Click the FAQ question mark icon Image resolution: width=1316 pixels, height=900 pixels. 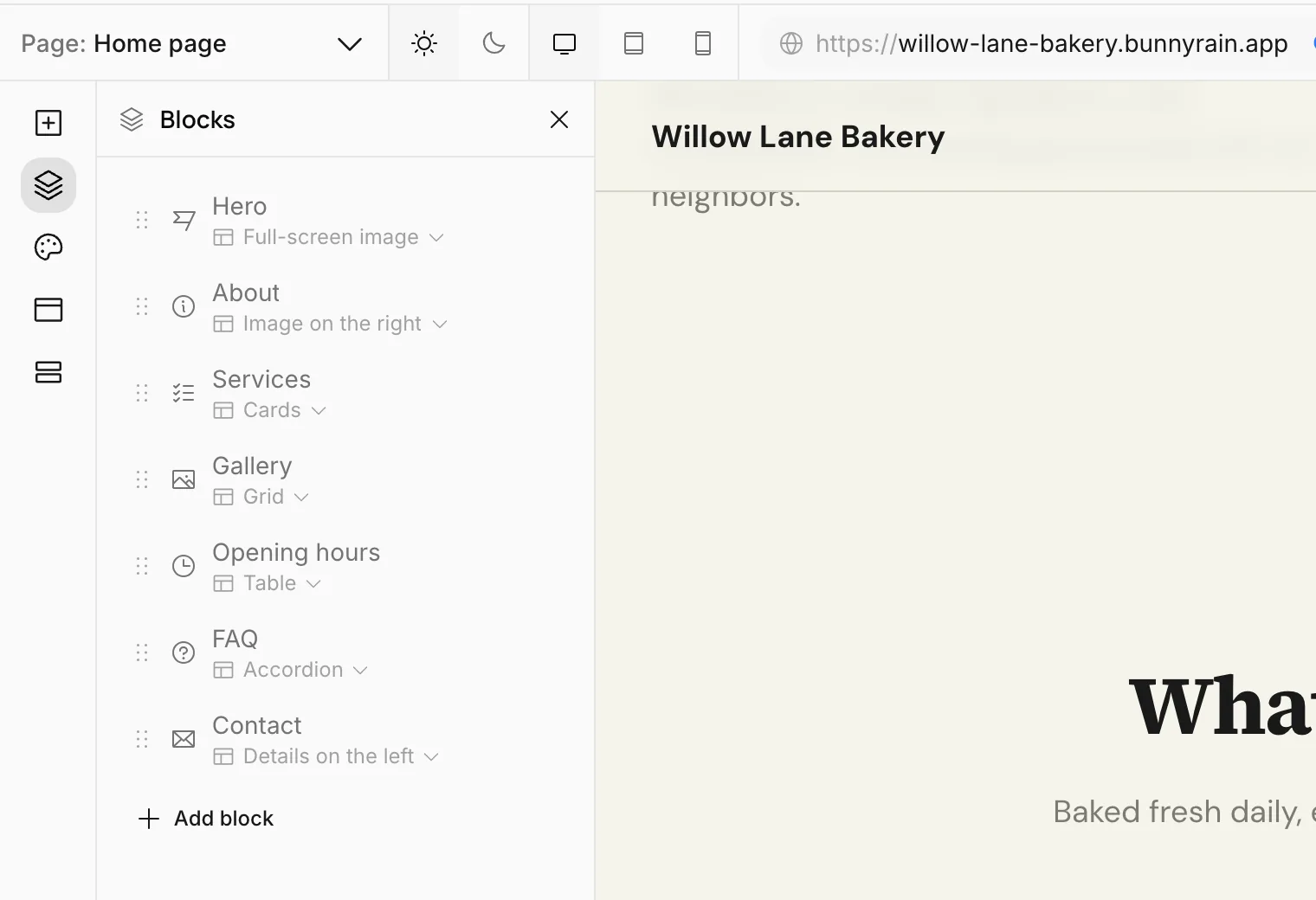[184, 652]
